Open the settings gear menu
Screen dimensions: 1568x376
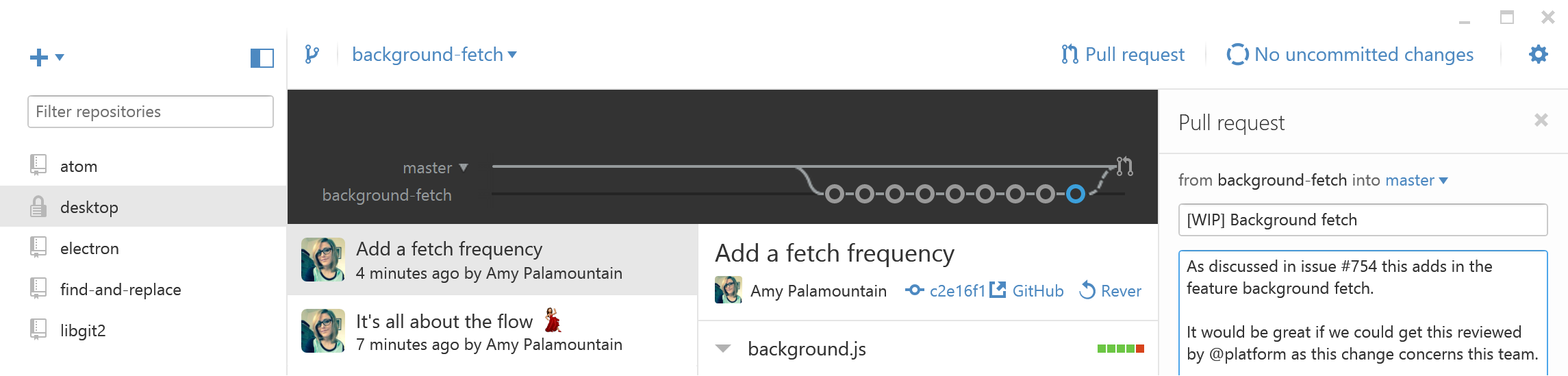(x=1539, y=55)
